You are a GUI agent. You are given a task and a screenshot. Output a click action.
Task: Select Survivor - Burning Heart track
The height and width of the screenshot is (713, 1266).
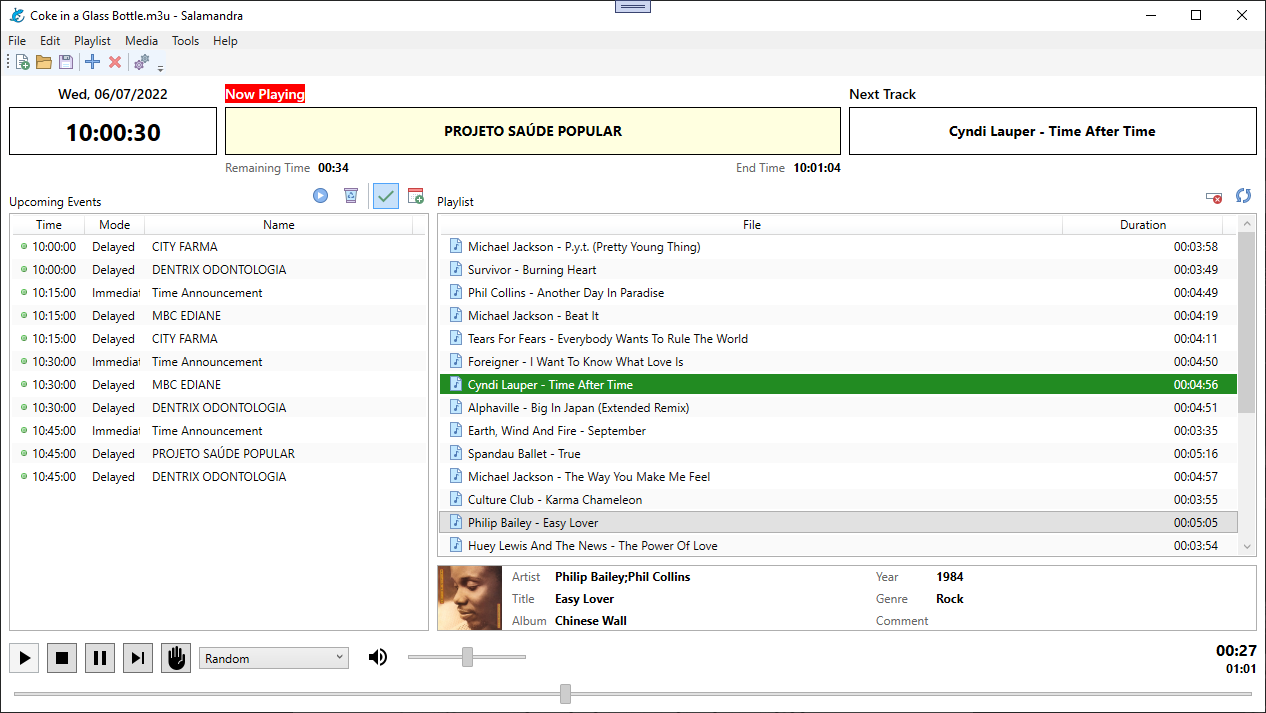(838, 270)
